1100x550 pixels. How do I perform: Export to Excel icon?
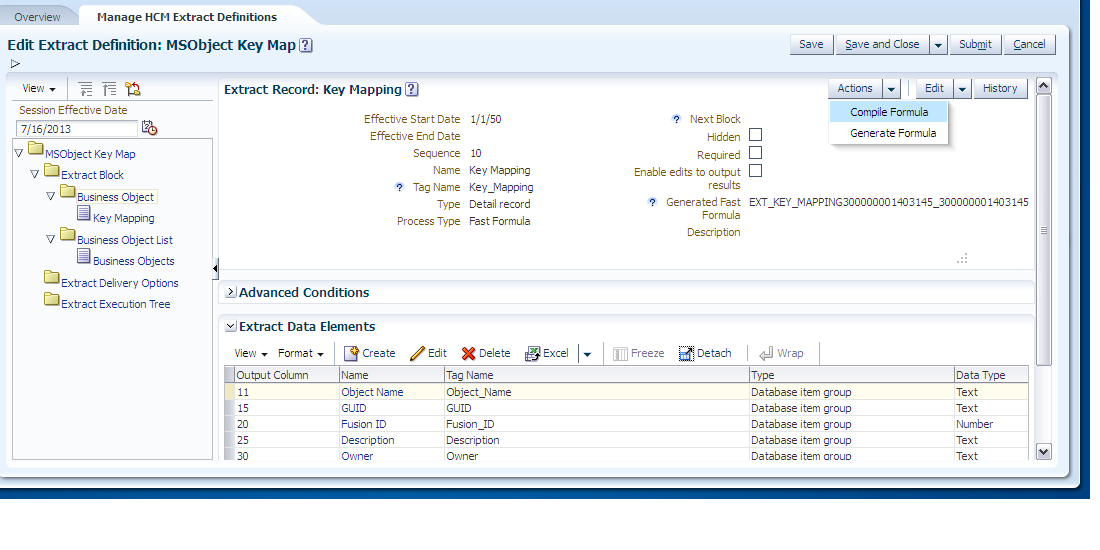pos(533,354)
